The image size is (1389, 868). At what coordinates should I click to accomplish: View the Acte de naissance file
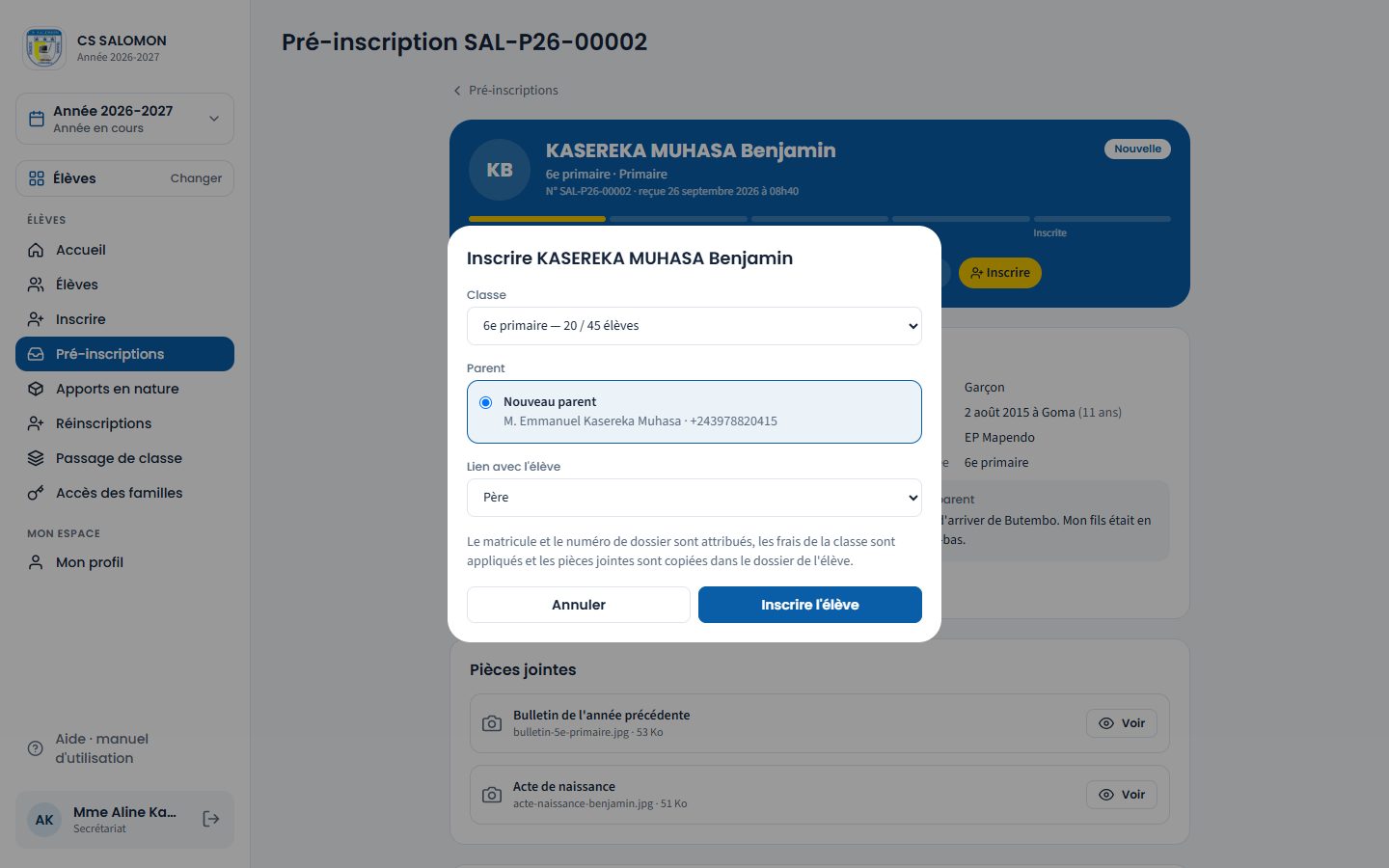1122,795
